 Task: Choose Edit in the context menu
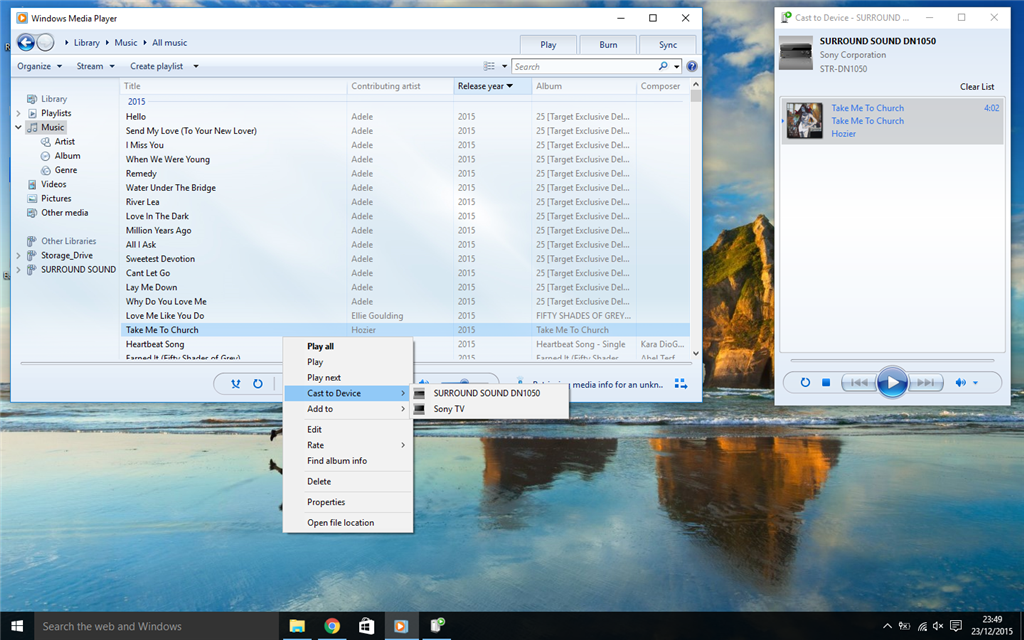pos(348,429)
